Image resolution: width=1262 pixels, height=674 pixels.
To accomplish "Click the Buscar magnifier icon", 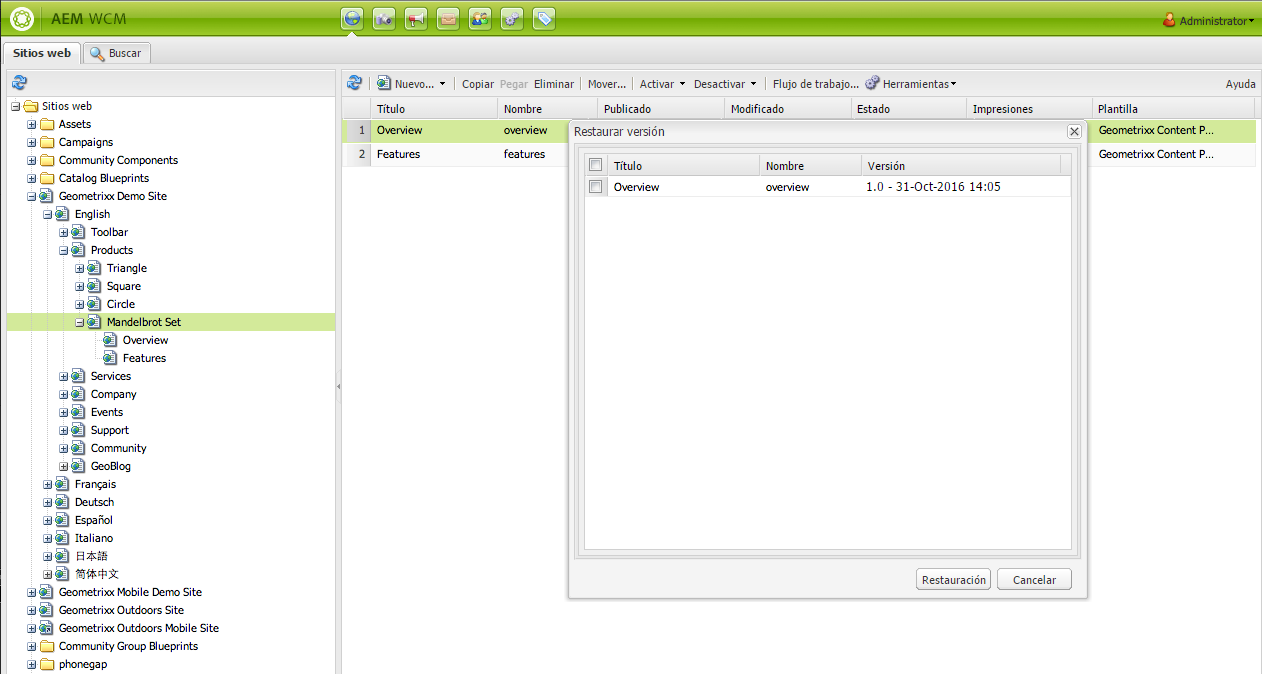I will pos(97,53).
